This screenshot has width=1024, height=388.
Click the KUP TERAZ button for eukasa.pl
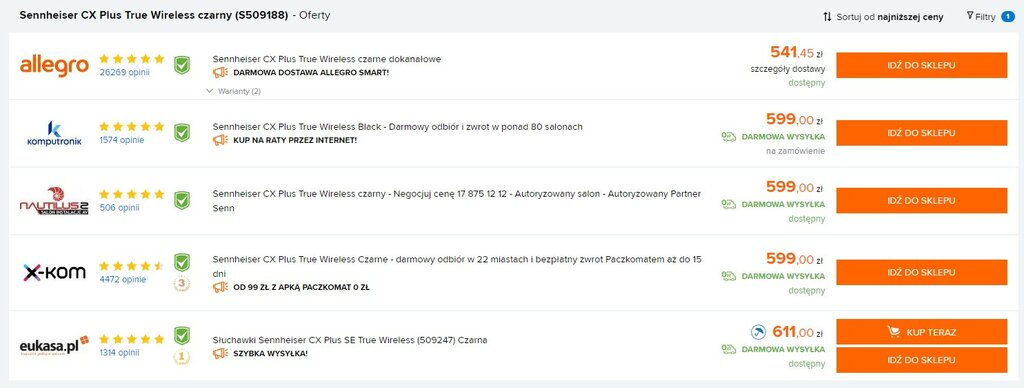(x=921, y=332)
